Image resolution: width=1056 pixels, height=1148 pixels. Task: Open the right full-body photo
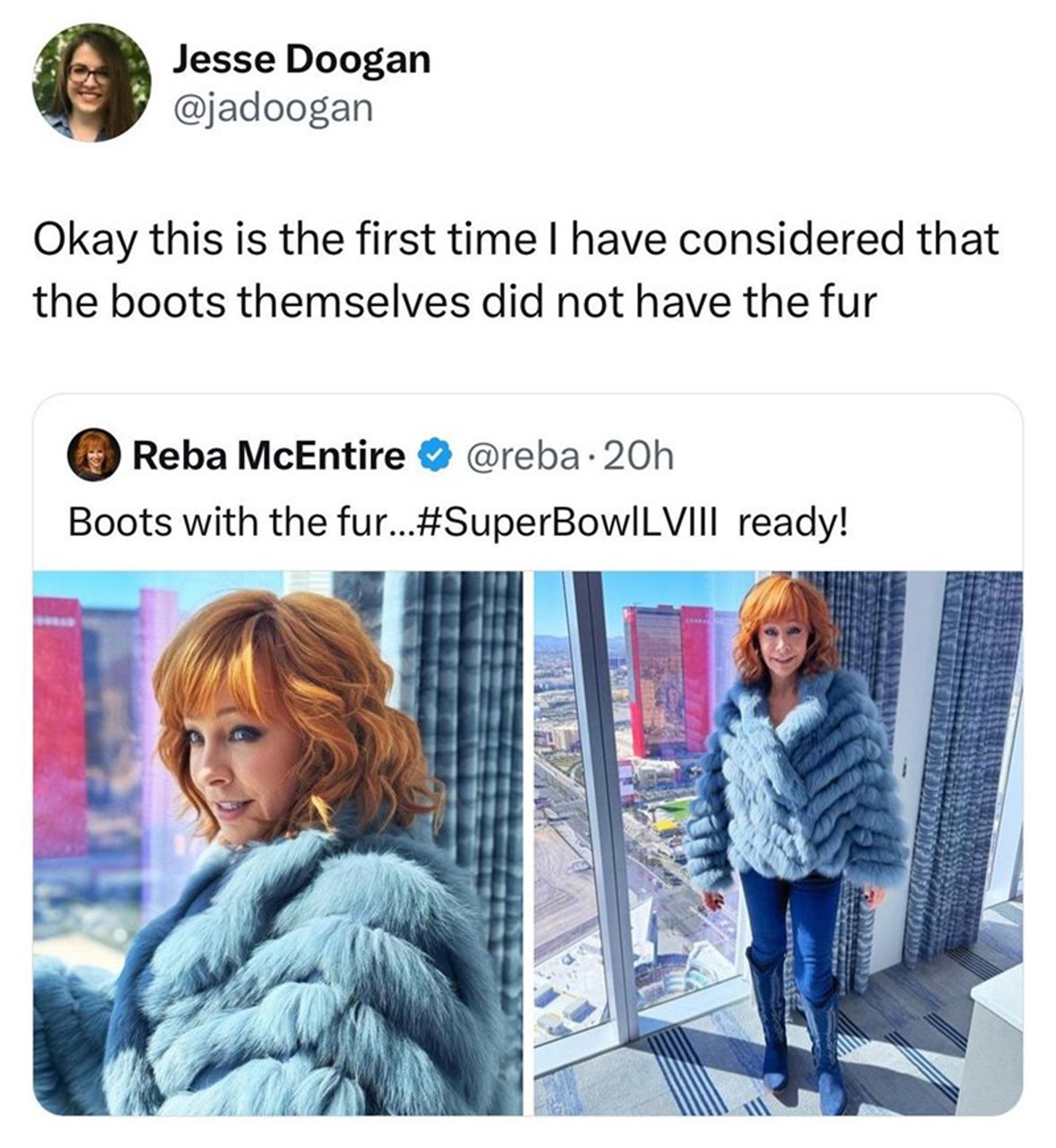coord(778,842)
